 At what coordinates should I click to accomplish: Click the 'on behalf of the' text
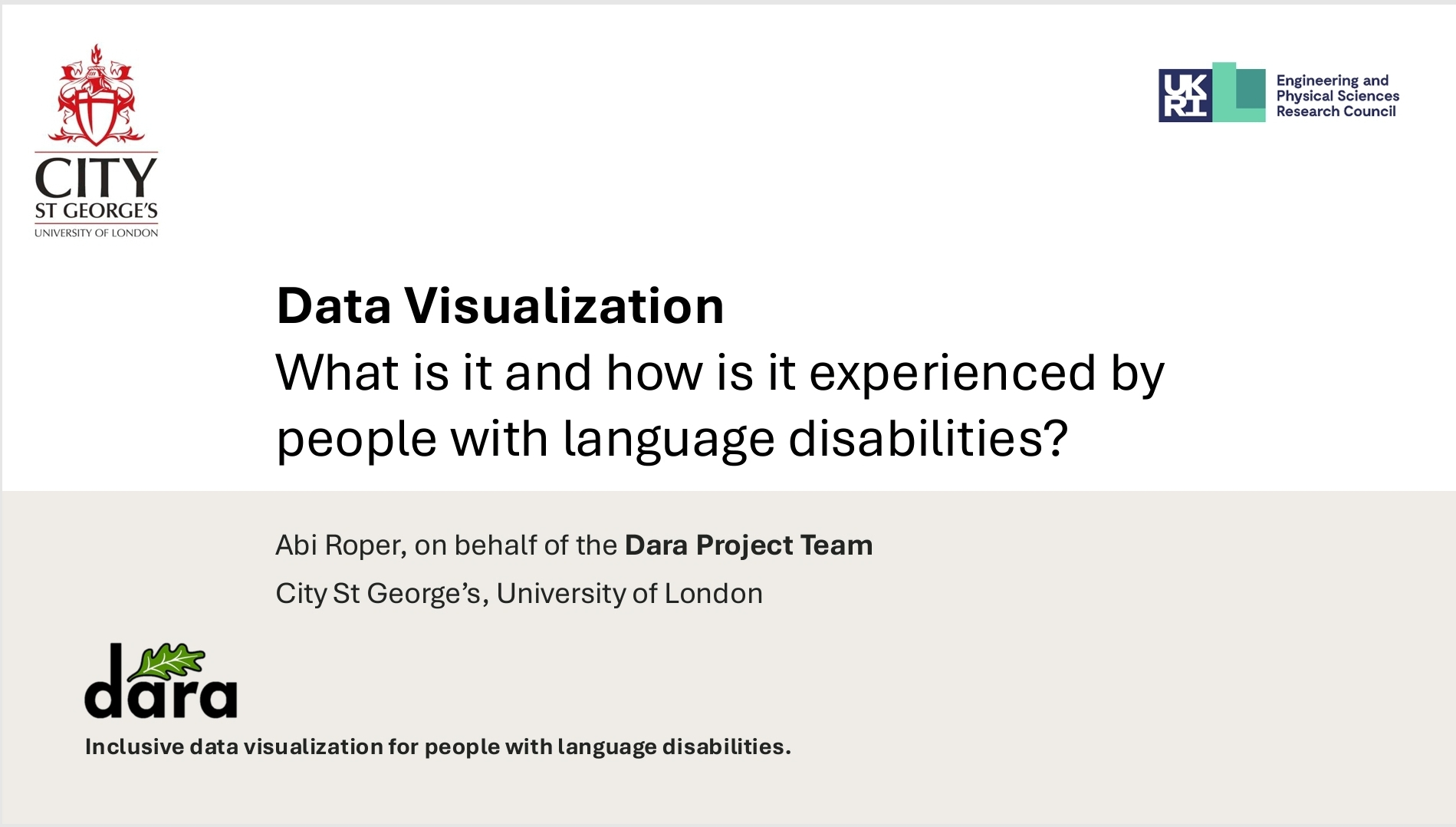515,545
